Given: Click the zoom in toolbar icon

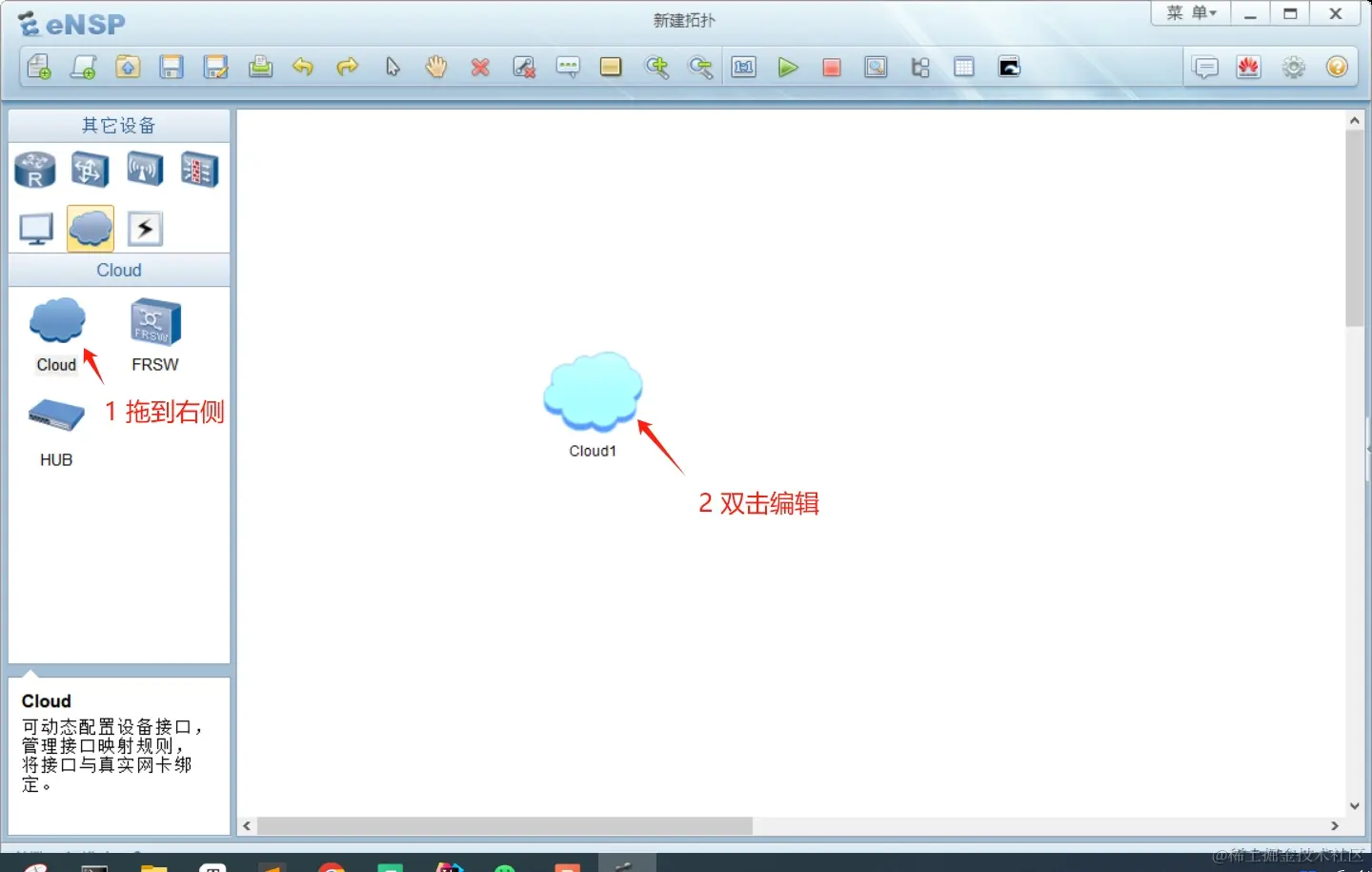Looking at the screenshot, I should pos(656,67).
